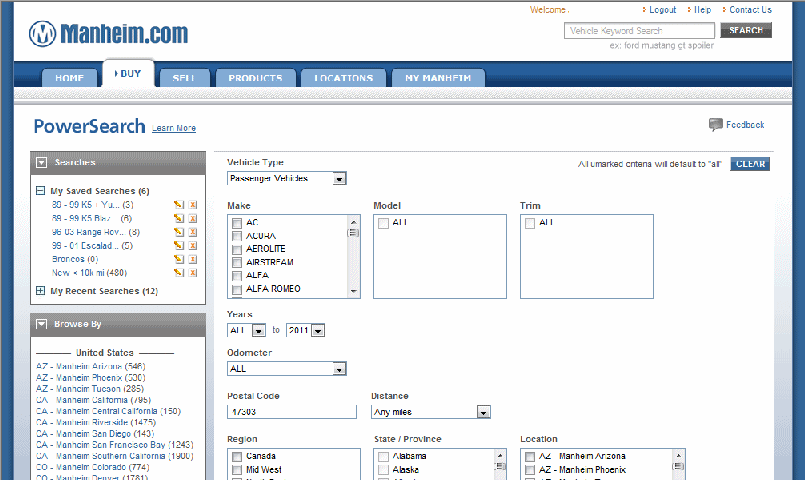Expand My Recent Searches tree
Image resolution: width=805 pixels, height=480 pixels.
click(x=41, y=291)
